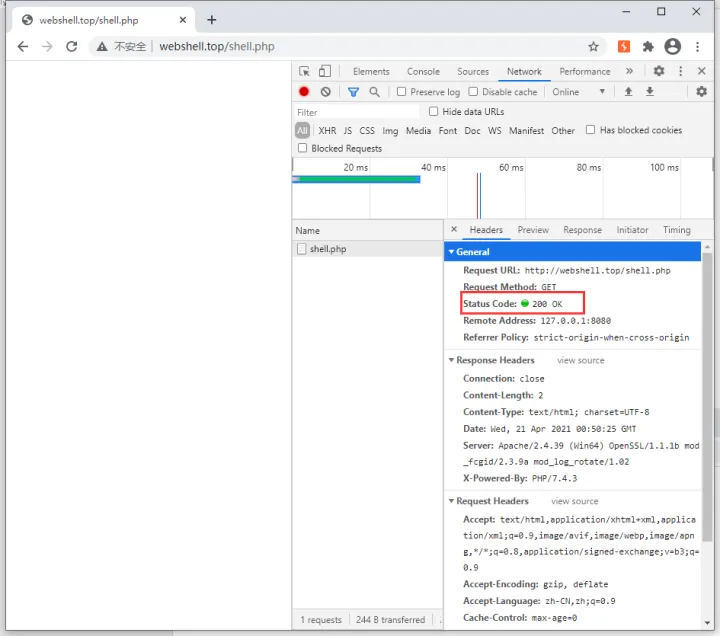Stop recording the network log

click(304, 92)
